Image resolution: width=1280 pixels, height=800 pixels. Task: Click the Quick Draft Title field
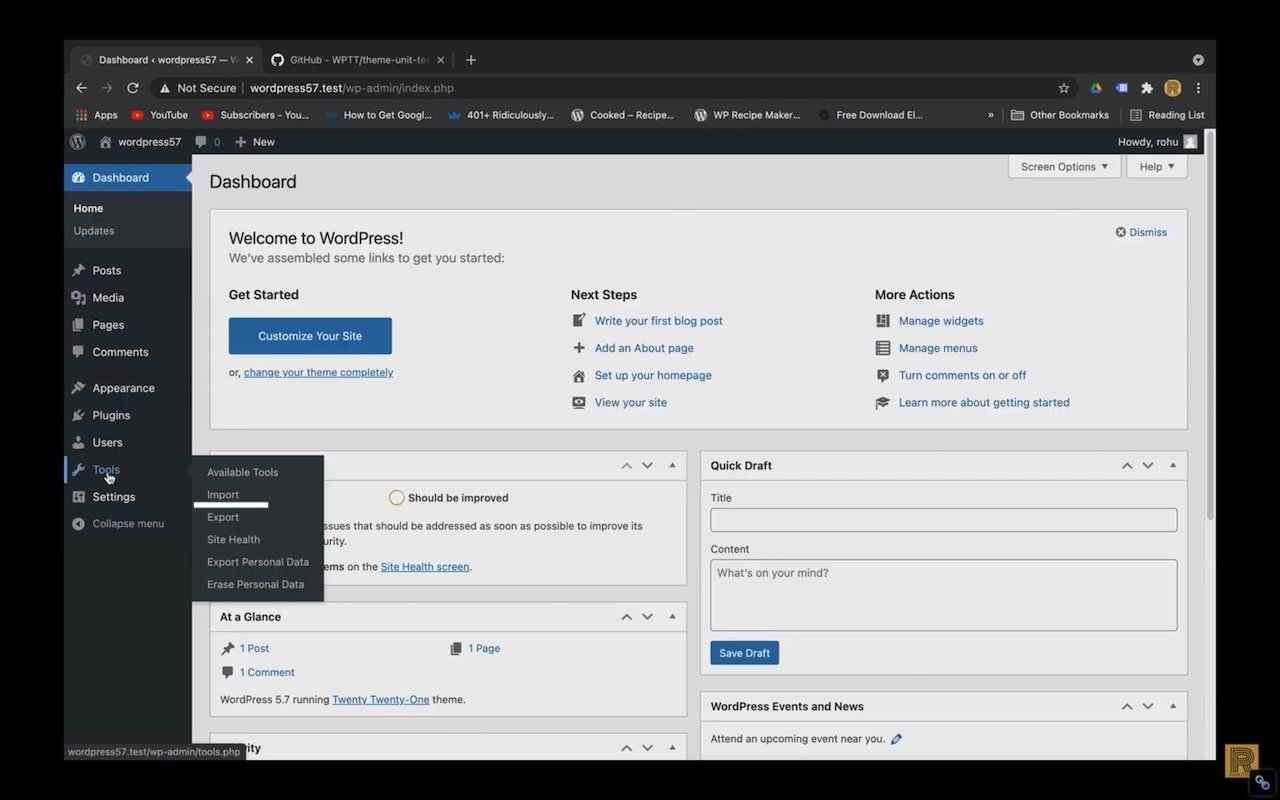944,520
